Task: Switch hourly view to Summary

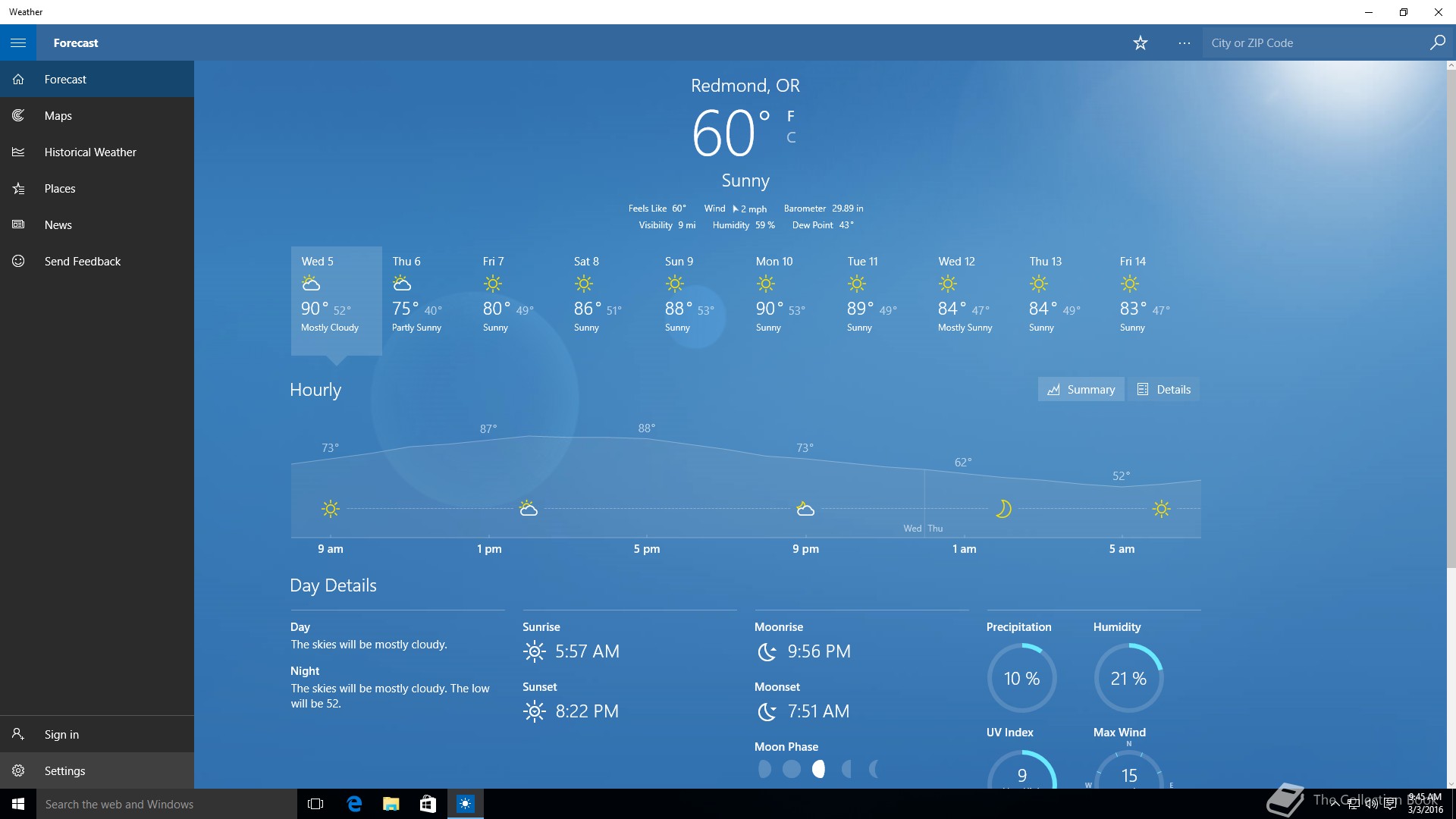Action: [x=1081, y=390]
